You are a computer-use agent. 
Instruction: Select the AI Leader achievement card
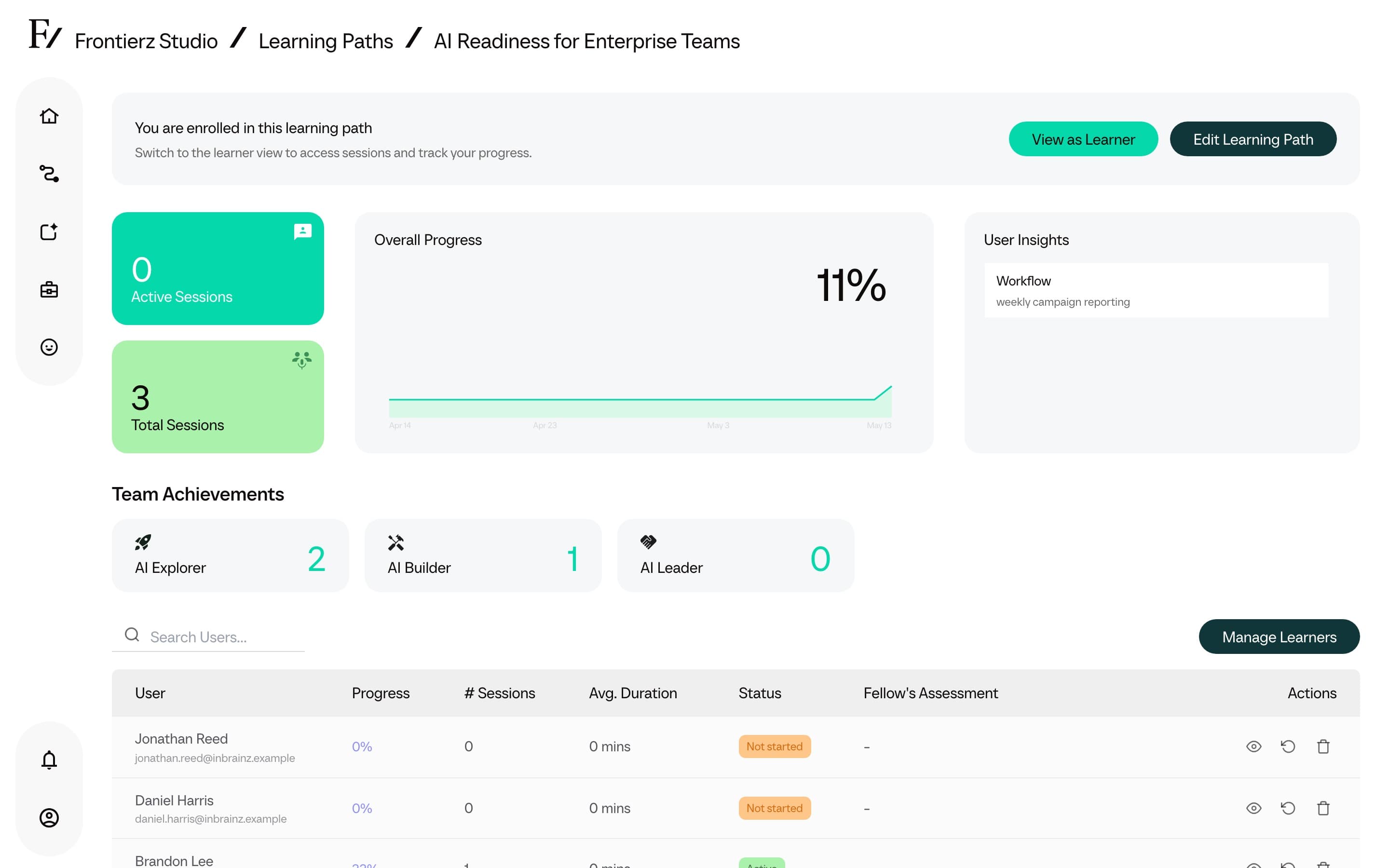pyautogui.click(x=735, y=555)
